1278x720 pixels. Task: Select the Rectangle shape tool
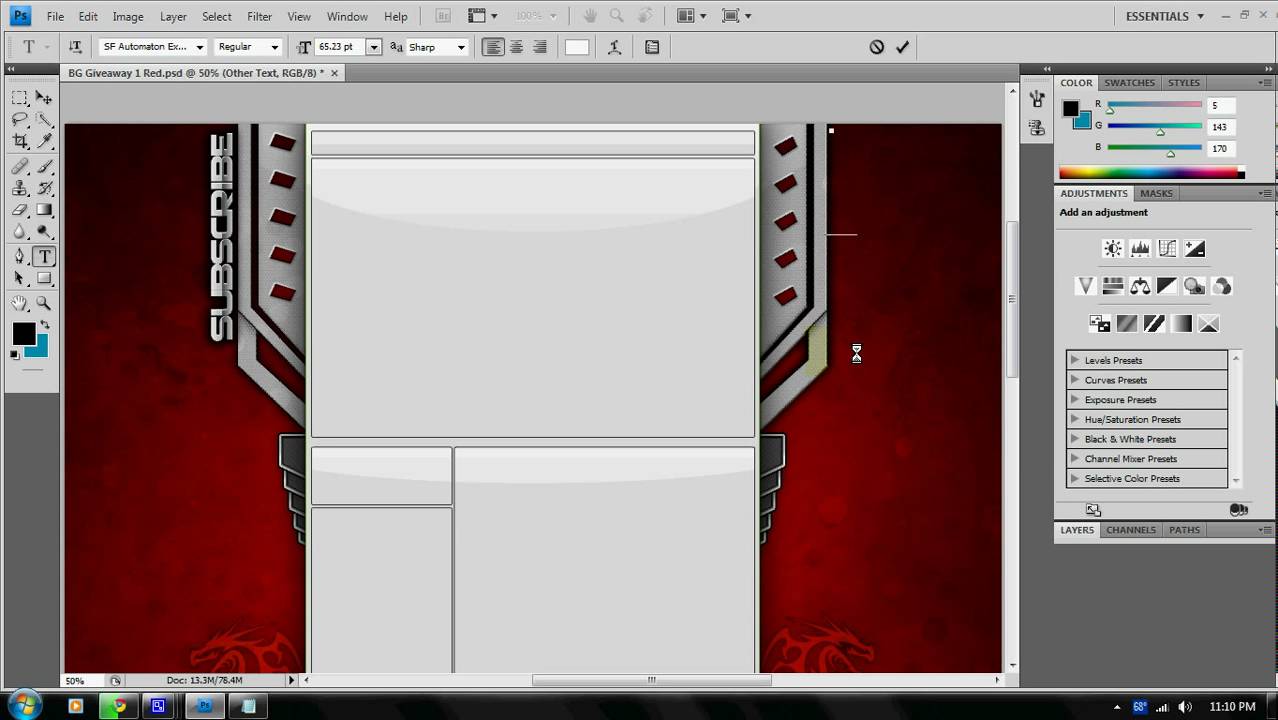(x=44, y=279)
